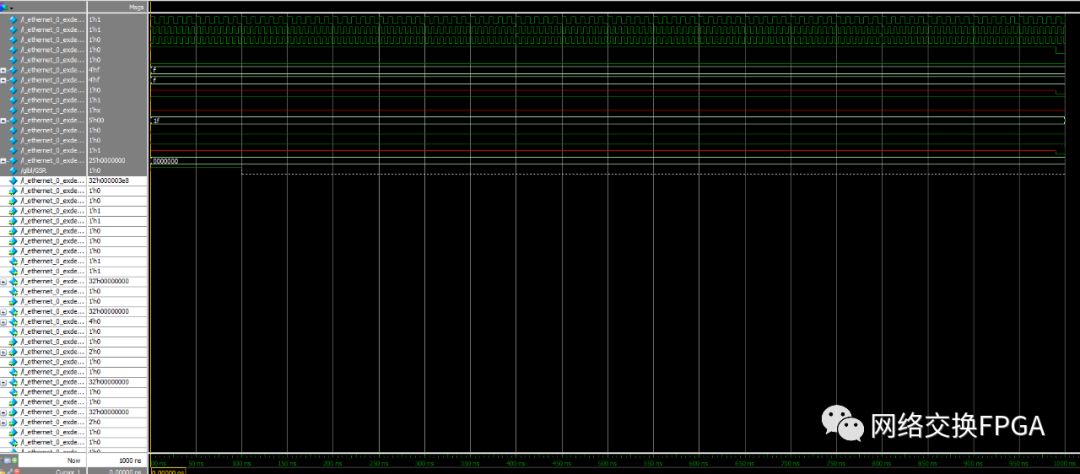Click the 50 ns mark on timeline

tap(196, 464)
